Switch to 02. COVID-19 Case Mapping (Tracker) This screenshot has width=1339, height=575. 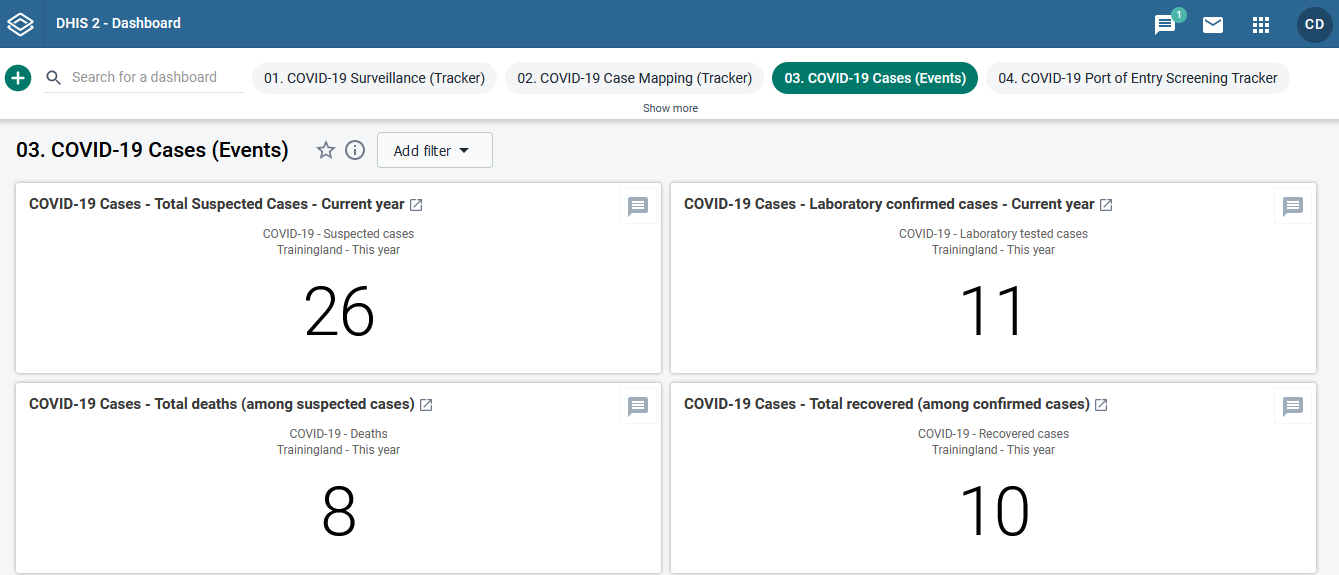tap(634, 78)
